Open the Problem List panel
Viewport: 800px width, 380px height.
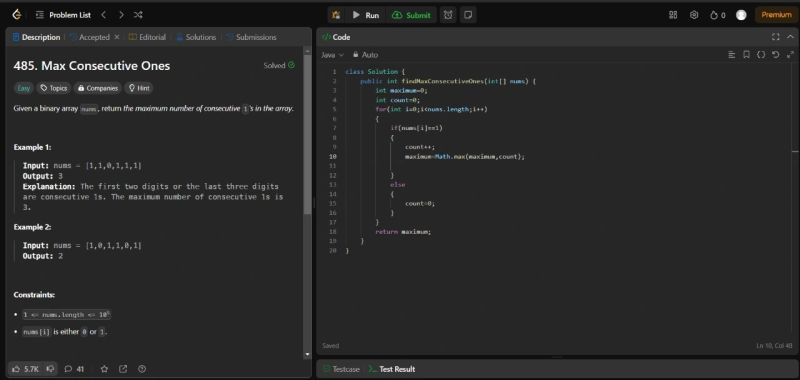tap(64, 15)
